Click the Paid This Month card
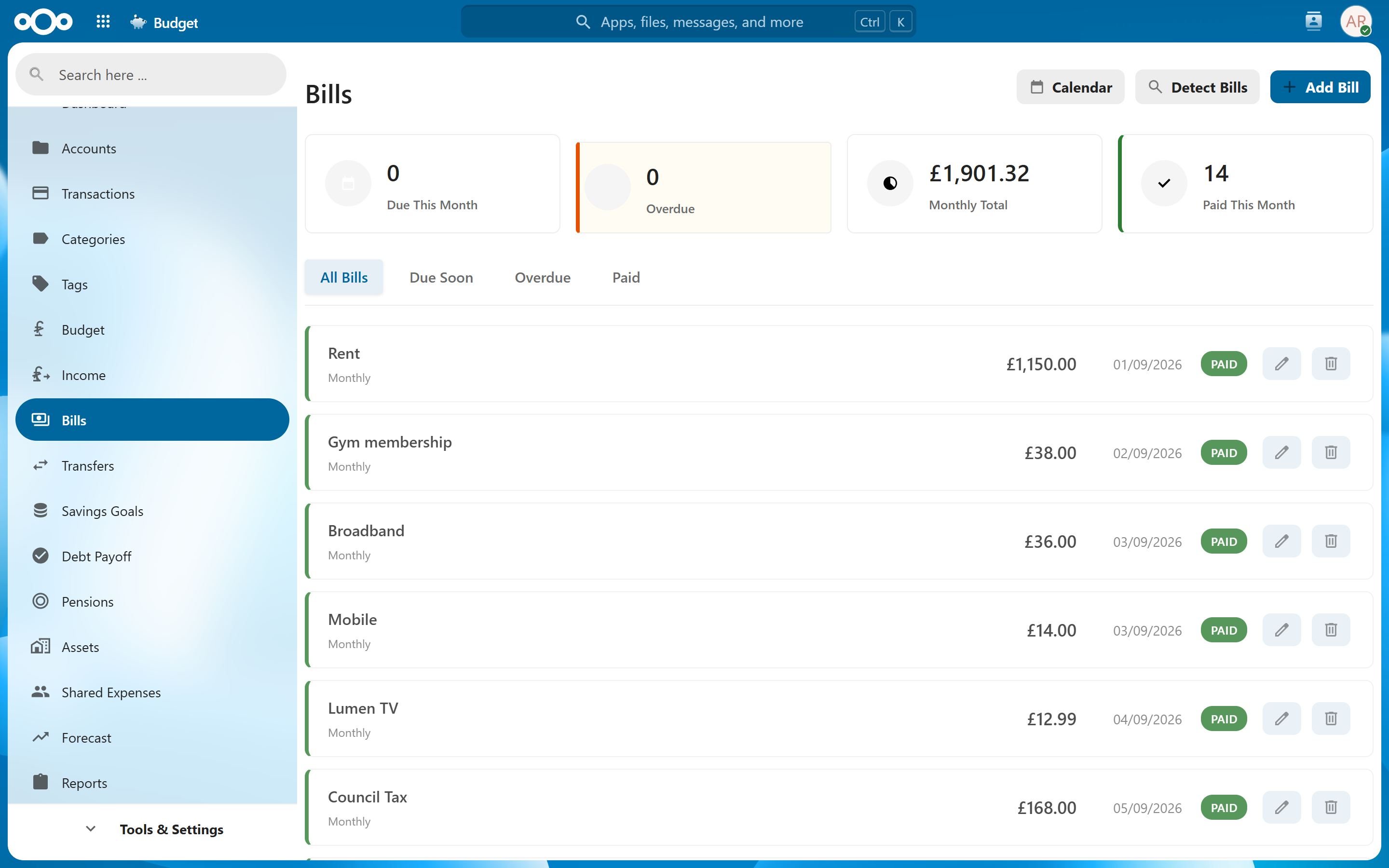This screenshot has width=1389, height=868. pos(1245,184)
